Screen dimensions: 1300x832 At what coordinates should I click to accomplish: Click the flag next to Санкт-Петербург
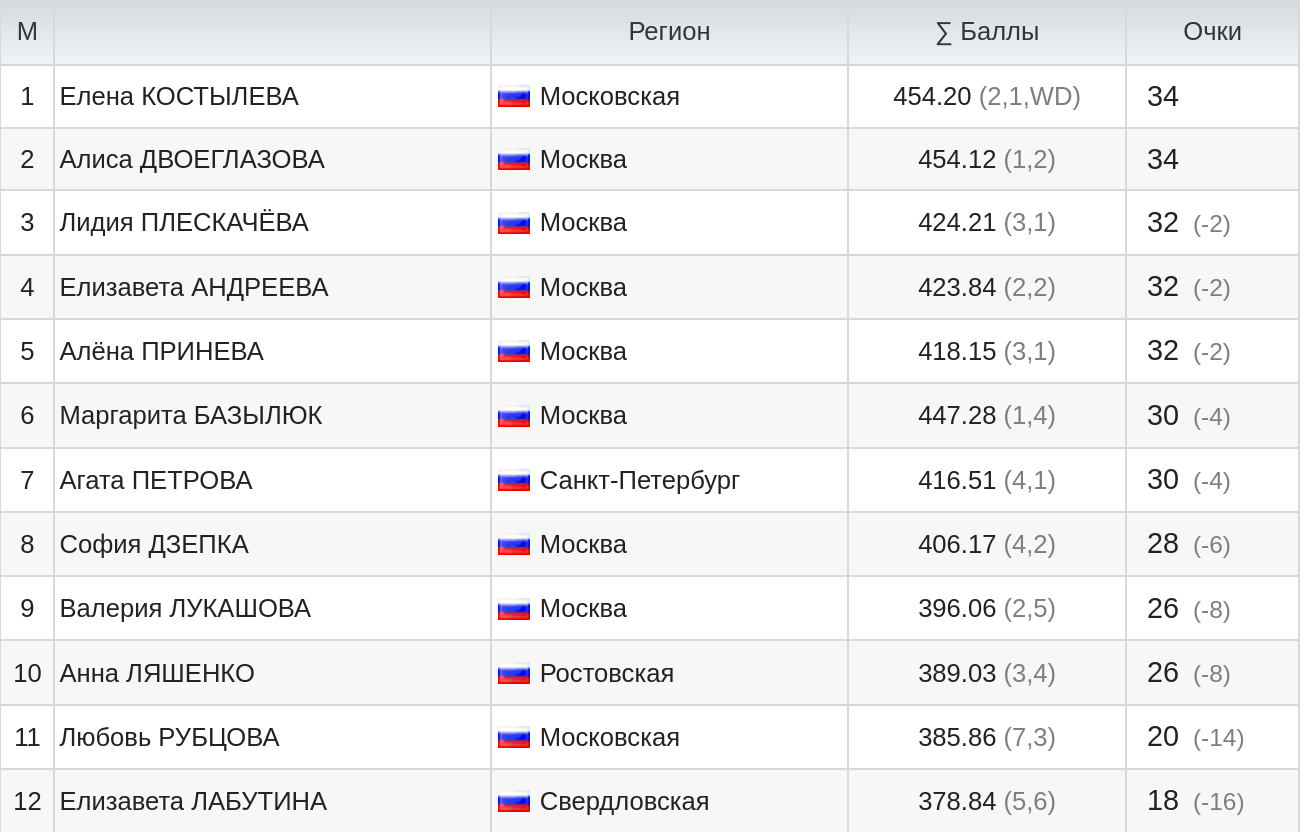(514, 481)
